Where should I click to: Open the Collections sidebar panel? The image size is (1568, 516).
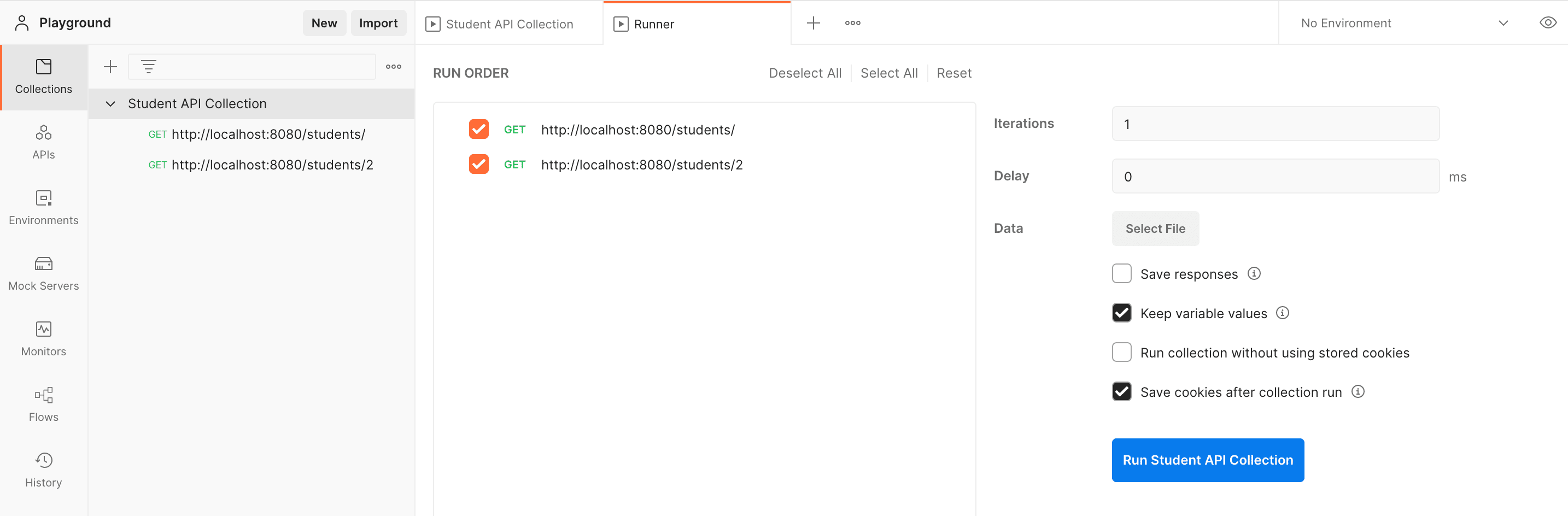pyautogui.click(x=44, y=77)
